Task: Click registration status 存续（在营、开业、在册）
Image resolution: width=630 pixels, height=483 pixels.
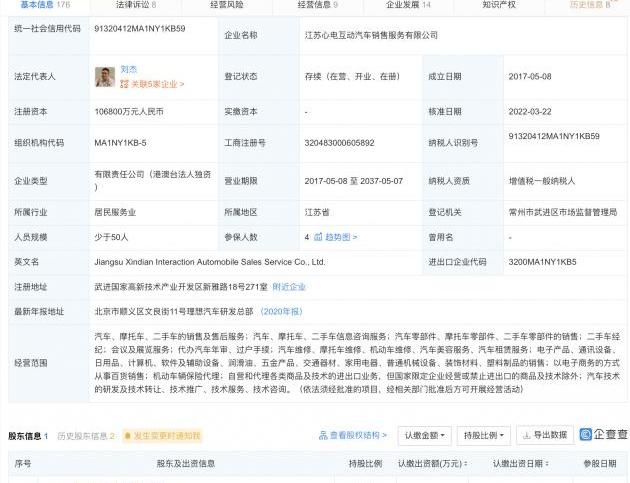Action: (x=354, y=76)
